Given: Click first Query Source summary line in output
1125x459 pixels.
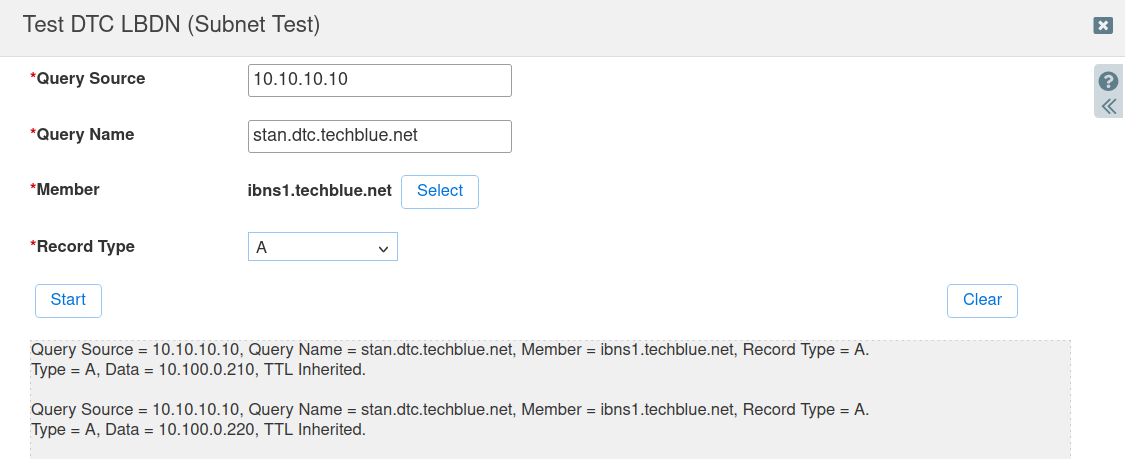Looking at the screenshot, I should (x=450, y=350).
